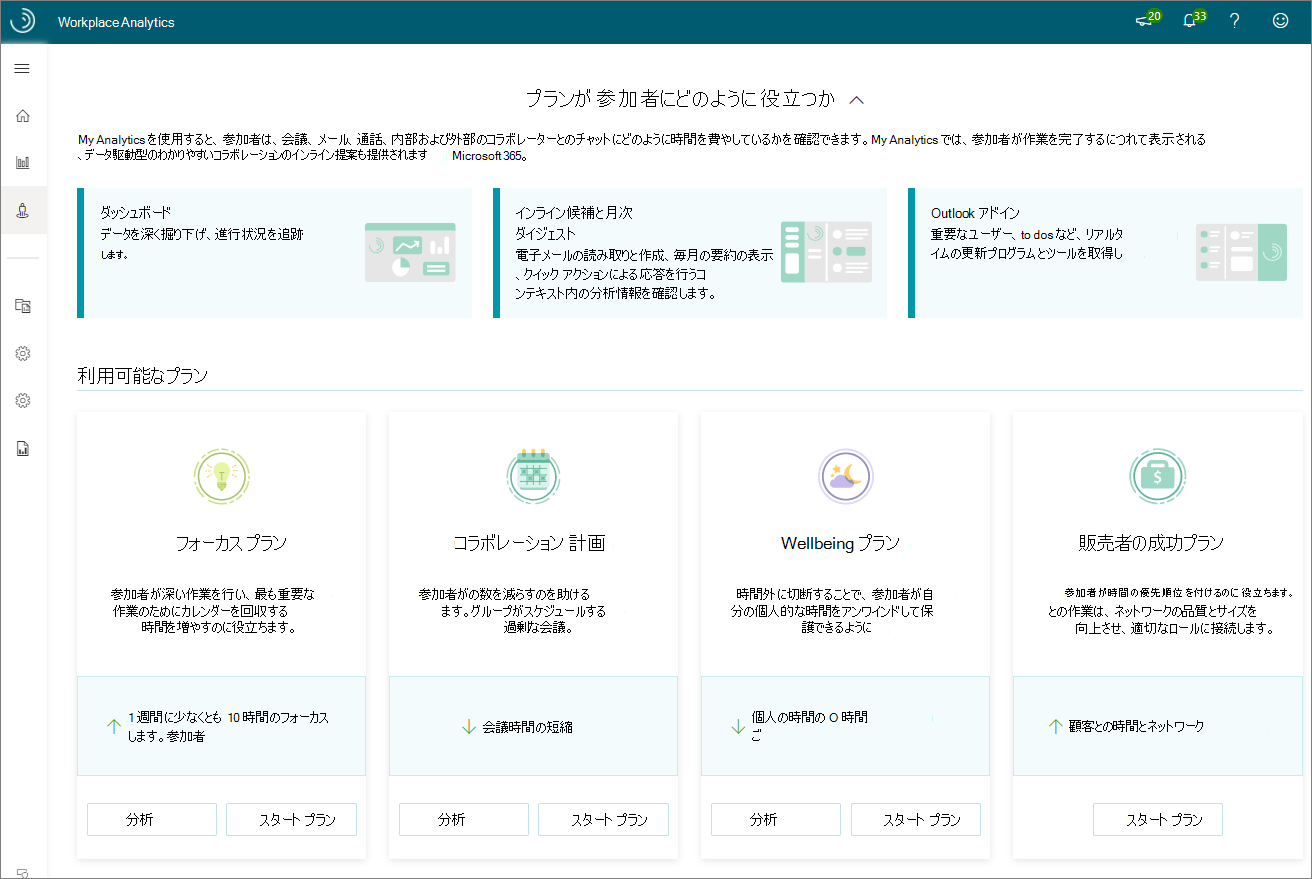This screenshot has width=1312, height=879.
Task: Click the light bulb Focus plan icon
Action: tap(221, 476)
